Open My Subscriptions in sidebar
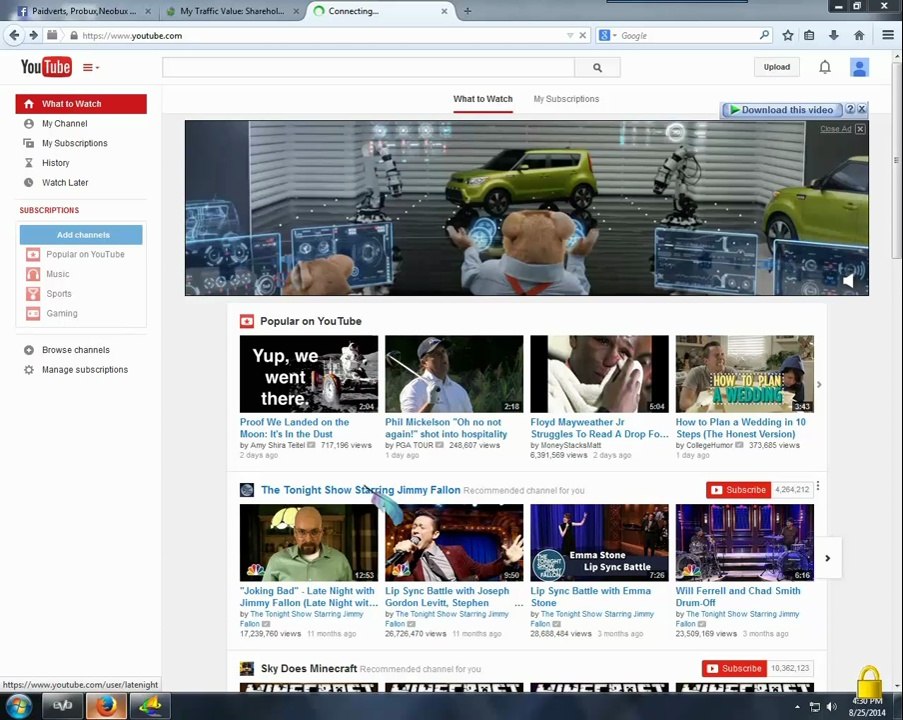 [x=74, y=143]
